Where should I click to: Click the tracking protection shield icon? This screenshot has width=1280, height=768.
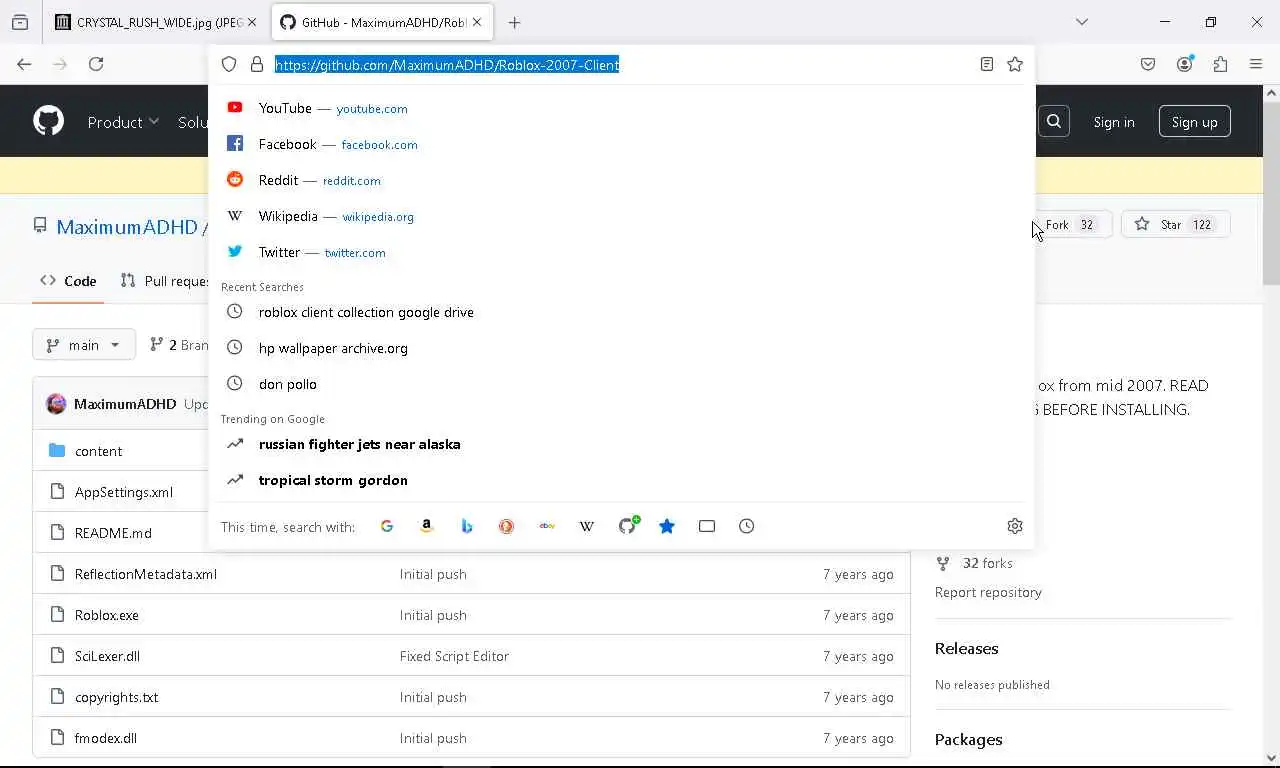(x=229, y=64)
